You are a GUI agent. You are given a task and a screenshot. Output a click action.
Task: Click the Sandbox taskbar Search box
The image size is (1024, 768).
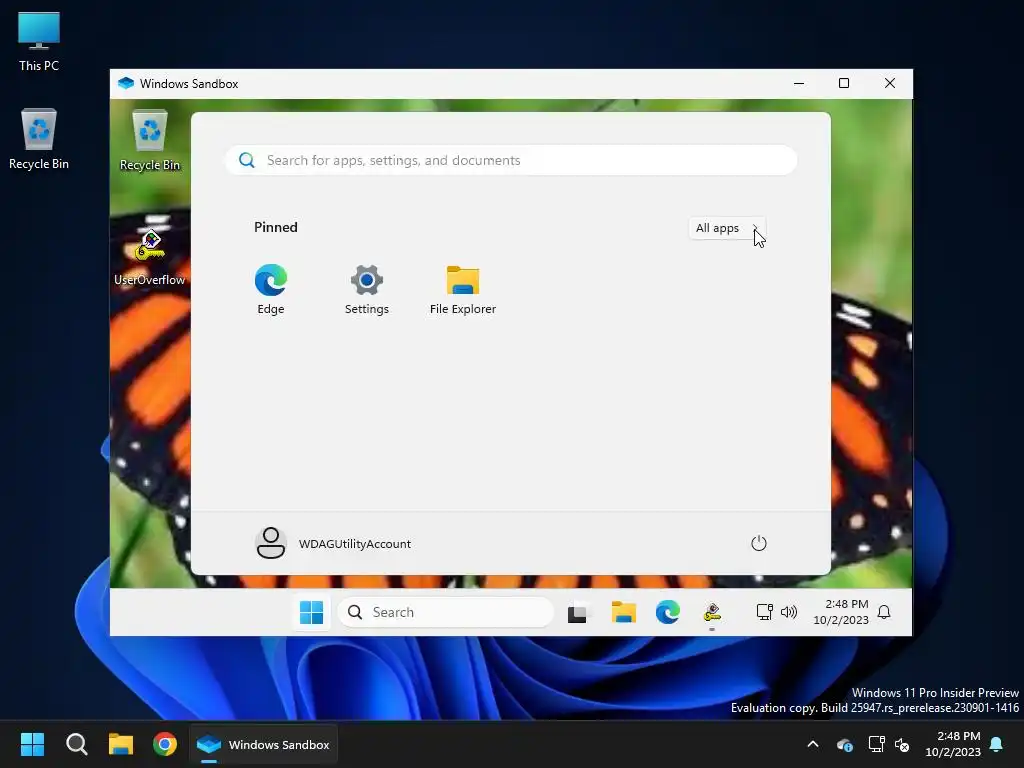445,612
